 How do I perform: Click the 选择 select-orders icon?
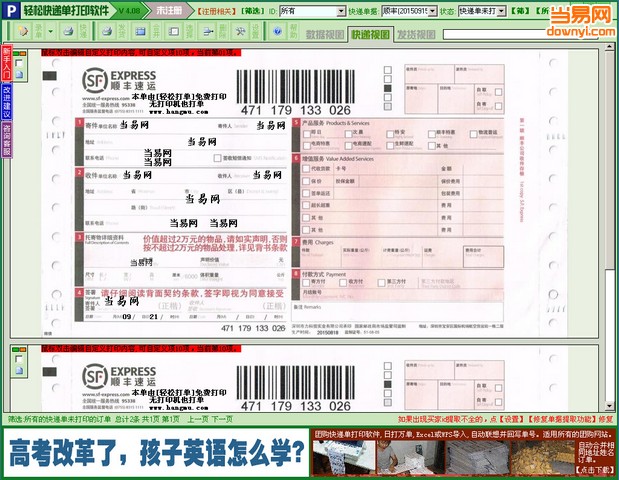[174, 31]
